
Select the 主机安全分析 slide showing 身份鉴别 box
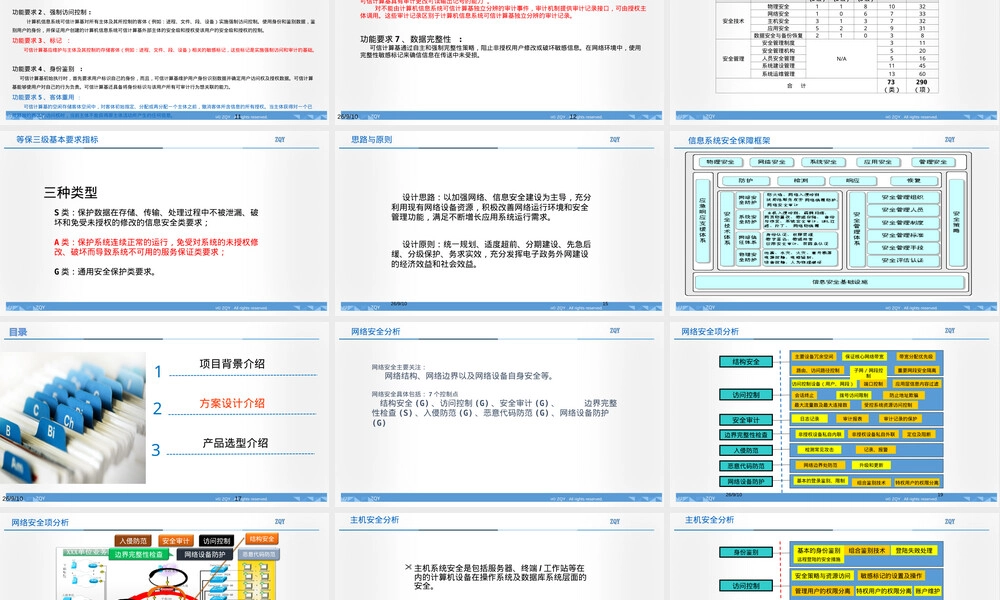tap(834, 556)
